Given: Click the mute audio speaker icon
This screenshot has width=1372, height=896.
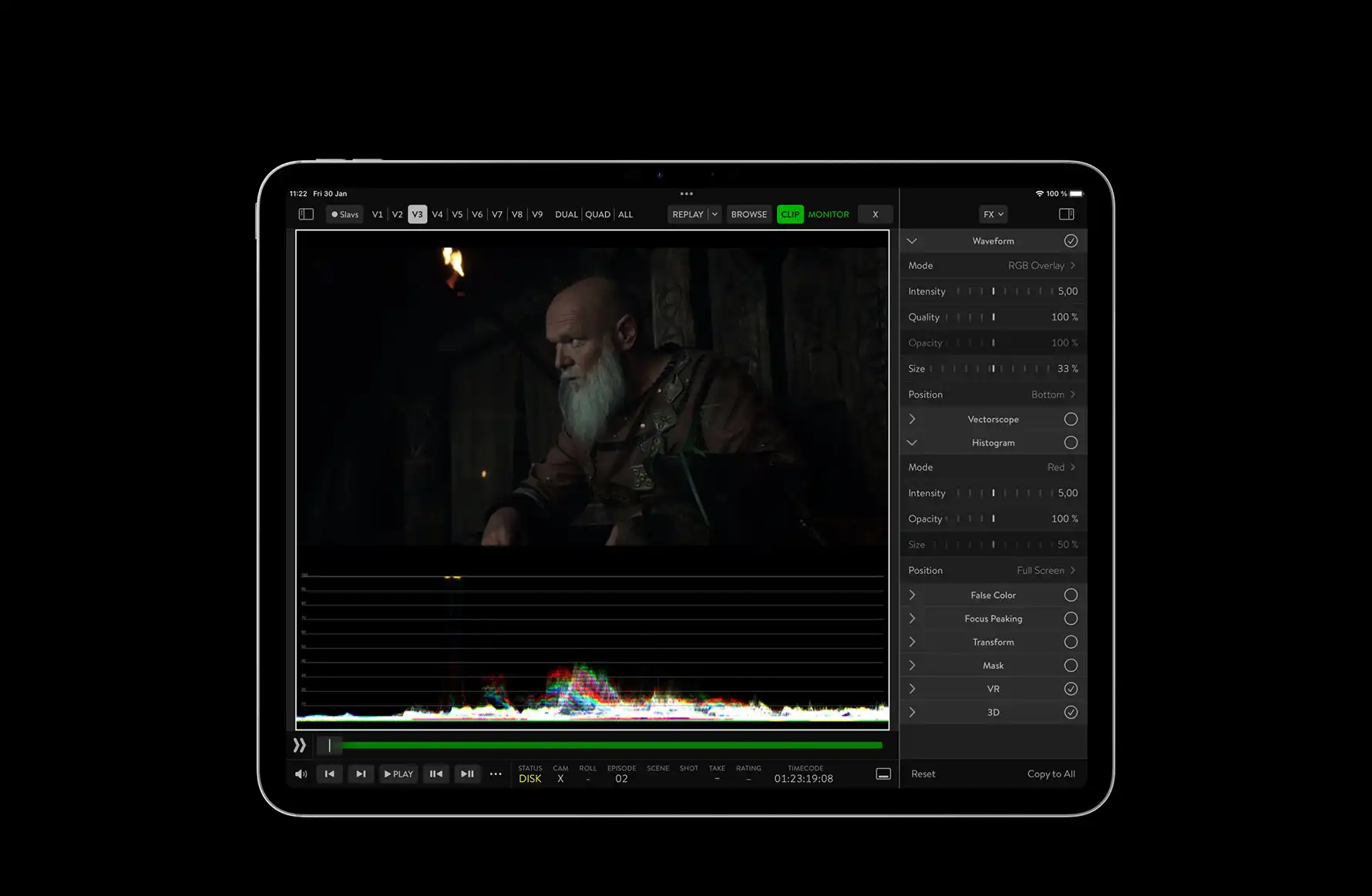Looking at the screenshot, I should point(301,774).
